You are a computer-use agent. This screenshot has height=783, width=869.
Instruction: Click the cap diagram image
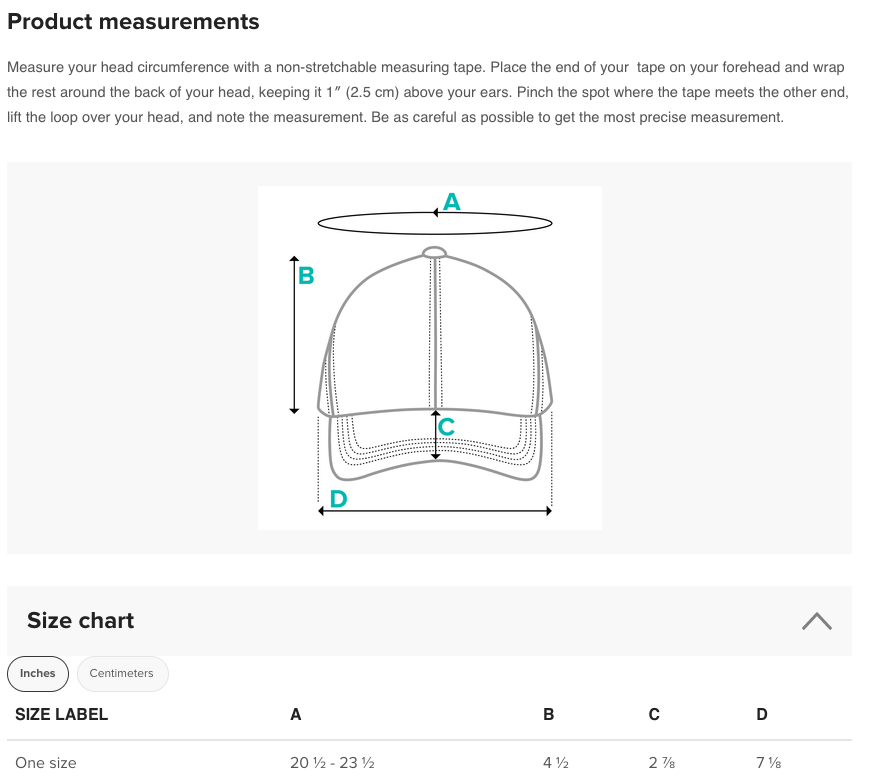430,358
